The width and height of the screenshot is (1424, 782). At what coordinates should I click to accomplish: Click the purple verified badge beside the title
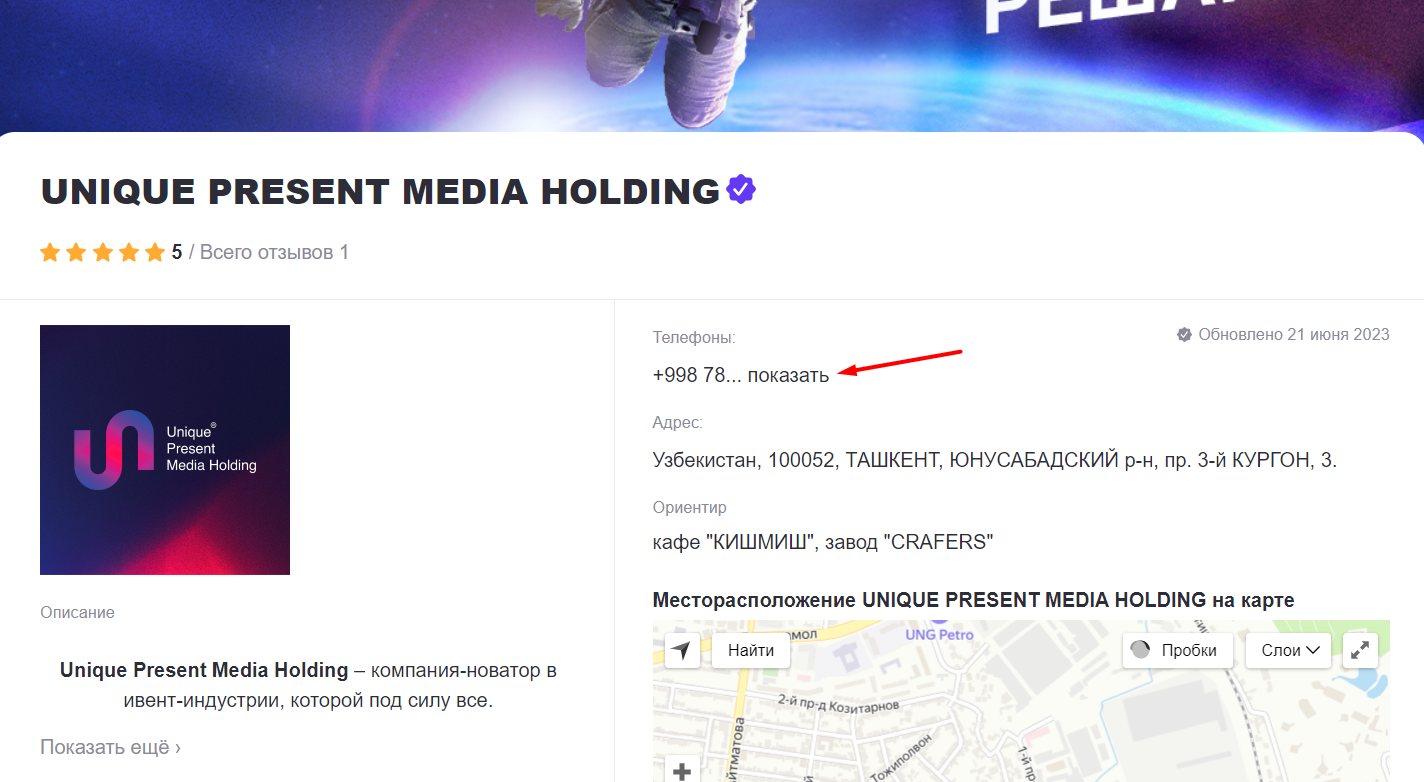pos(741,189)
